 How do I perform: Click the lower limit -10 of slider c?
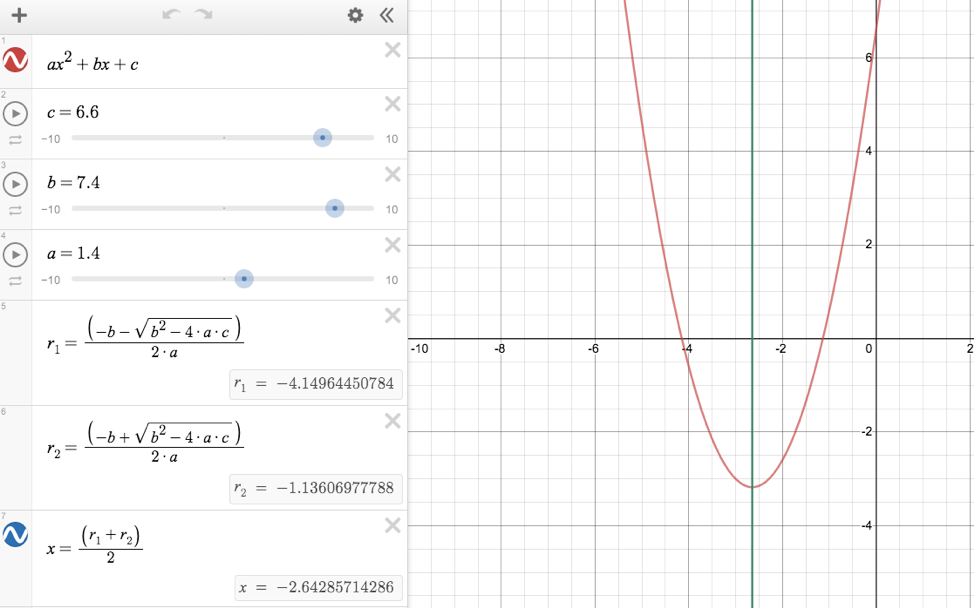point(50,139)
